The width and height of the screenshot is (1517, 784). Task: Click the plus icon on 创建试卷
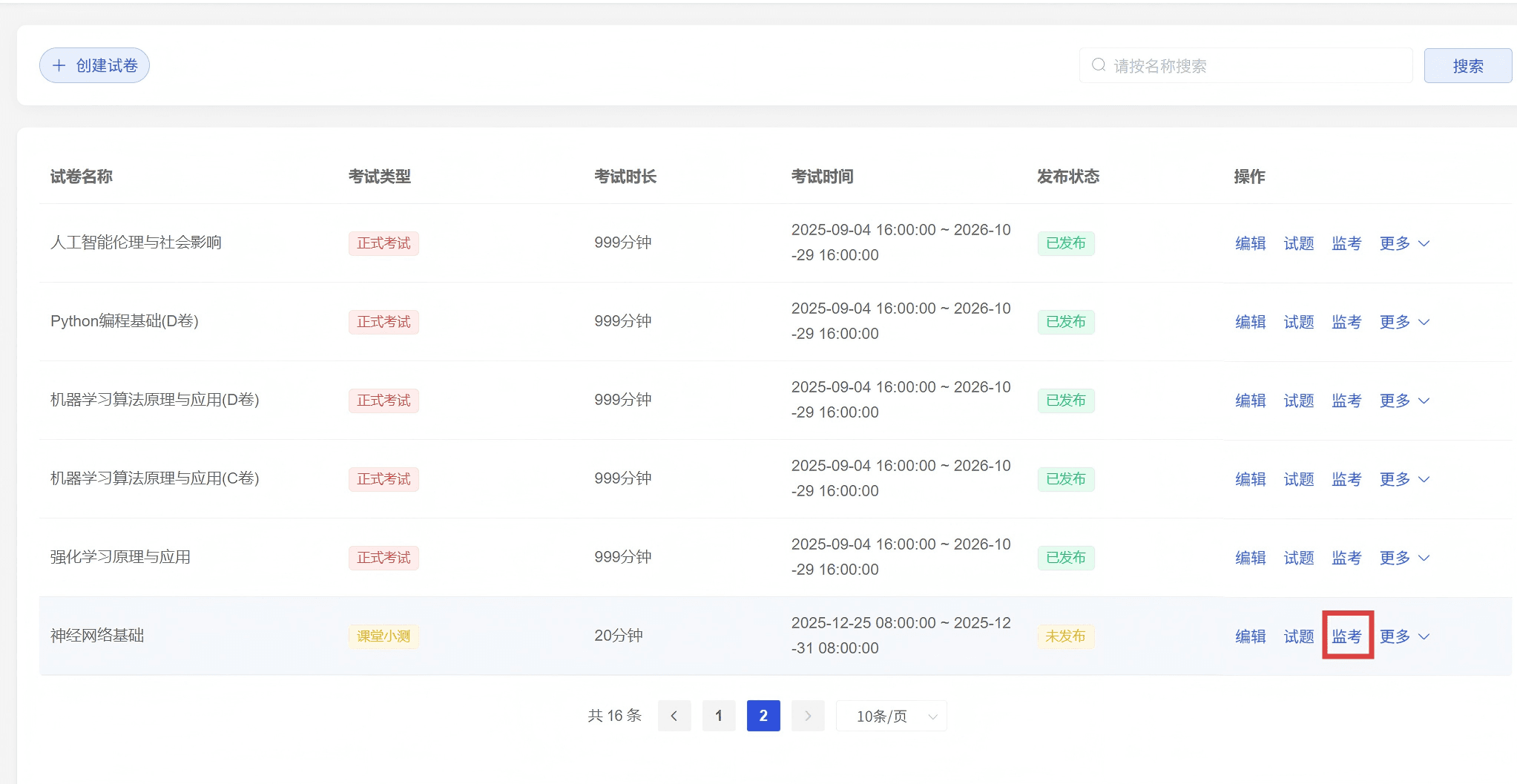[x=59, y=66]
